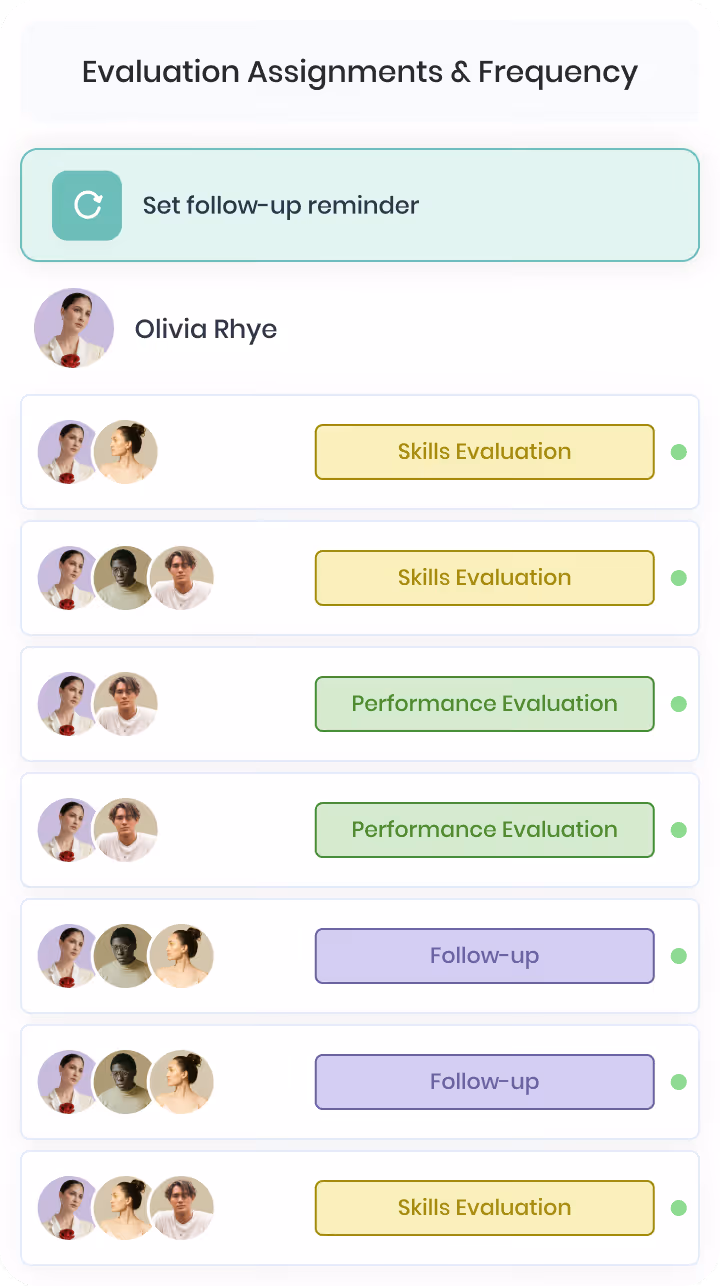This screenshot has height=1286, width=720.
Task: Click the second Follow-up badge
Action: (x=485, y=1082)
